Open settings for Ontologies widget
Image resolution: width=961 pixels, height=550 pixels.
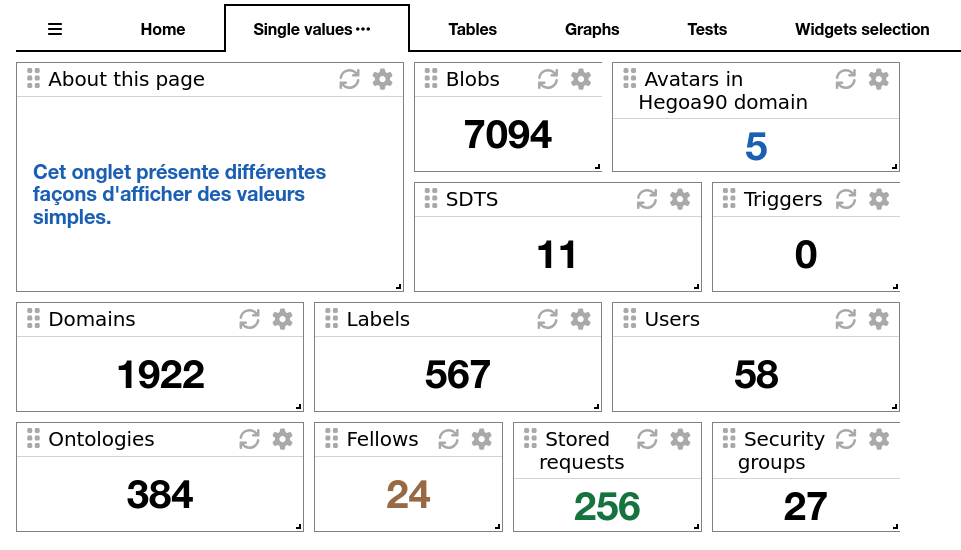283,439
